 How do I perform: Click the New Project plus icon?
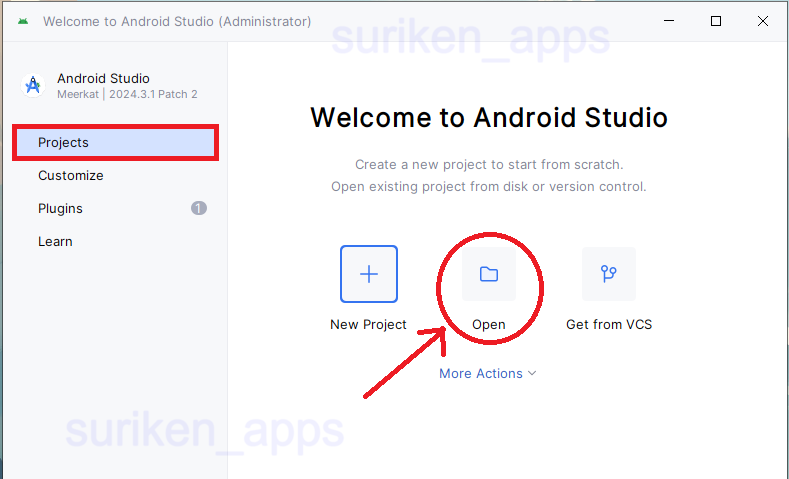(x=368, y=274)
